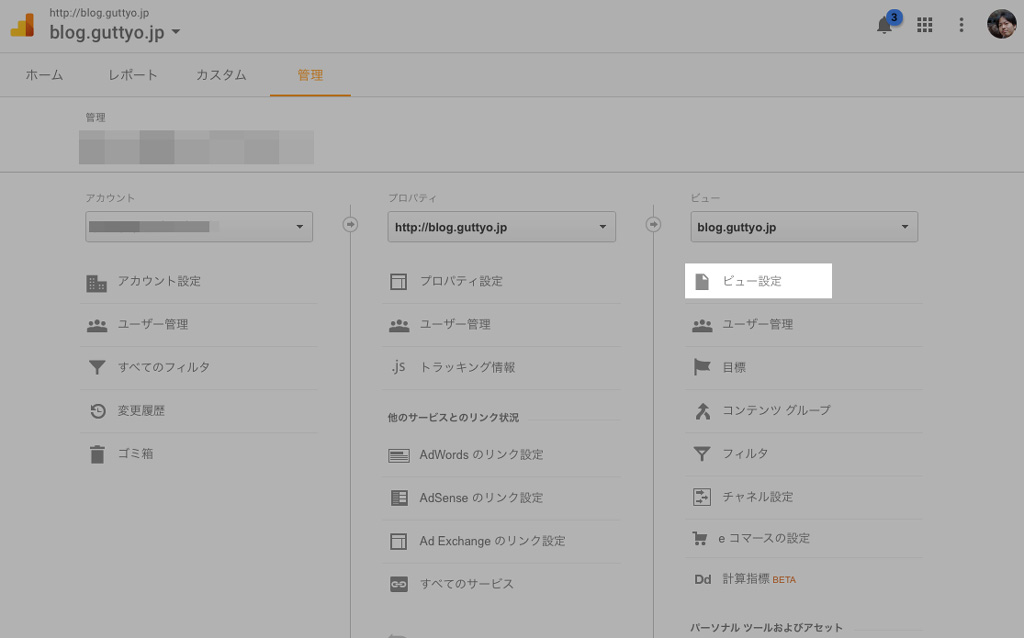Viewport: 1024px width, 638px height.
Task: Open the blog.guttyo.jp account switcher in header
Action: [115, 32]
